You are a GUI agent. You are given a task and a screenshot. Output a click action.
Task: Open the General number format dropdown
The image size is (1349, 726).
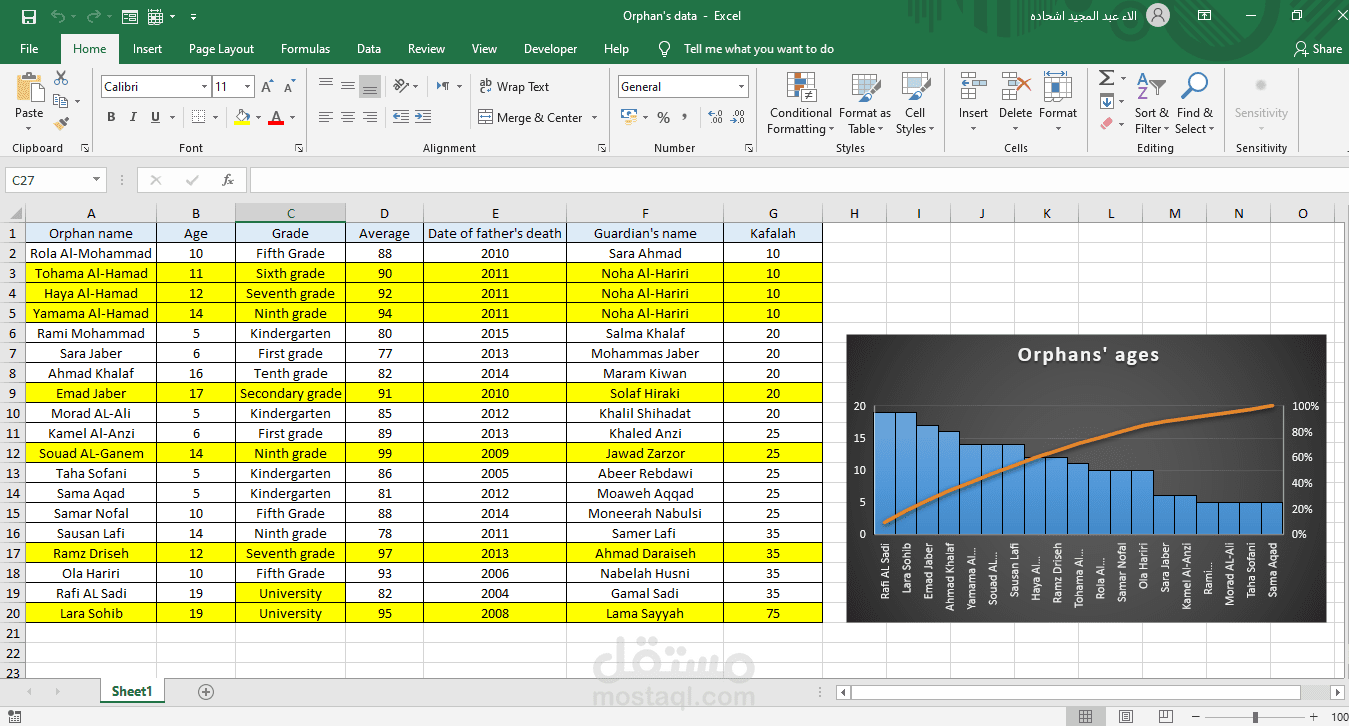741,87
